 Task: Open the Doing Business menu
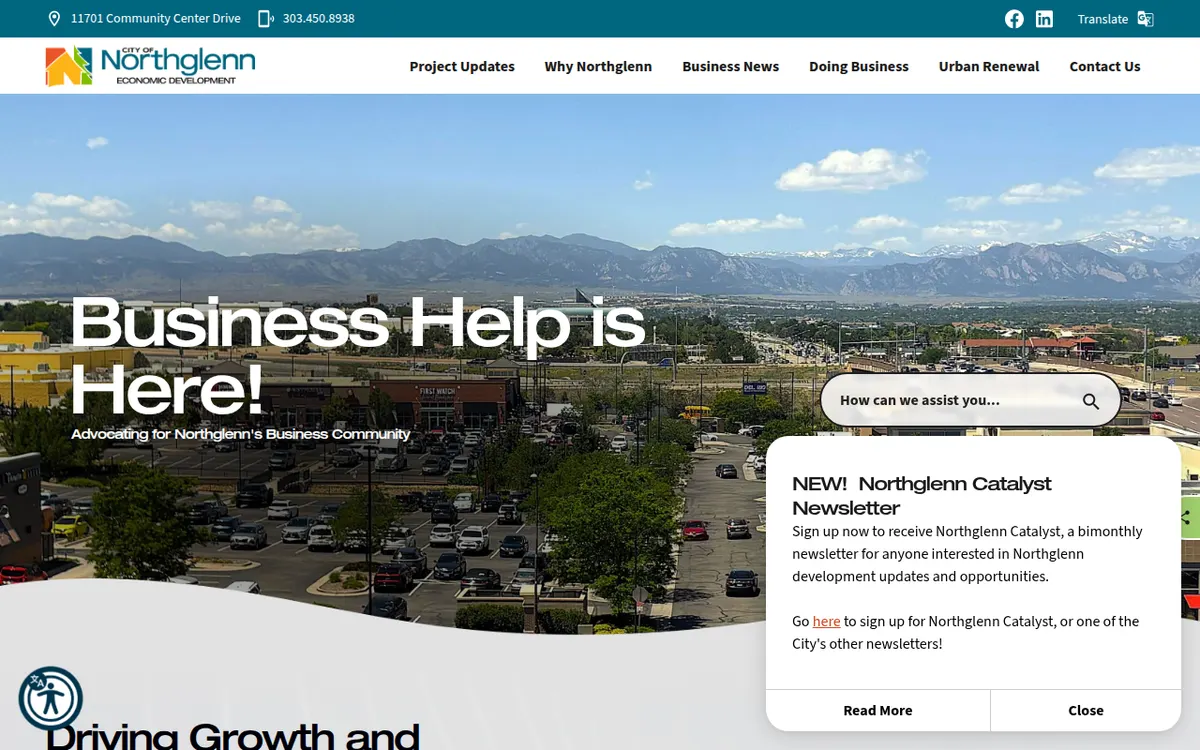point(859,66)
